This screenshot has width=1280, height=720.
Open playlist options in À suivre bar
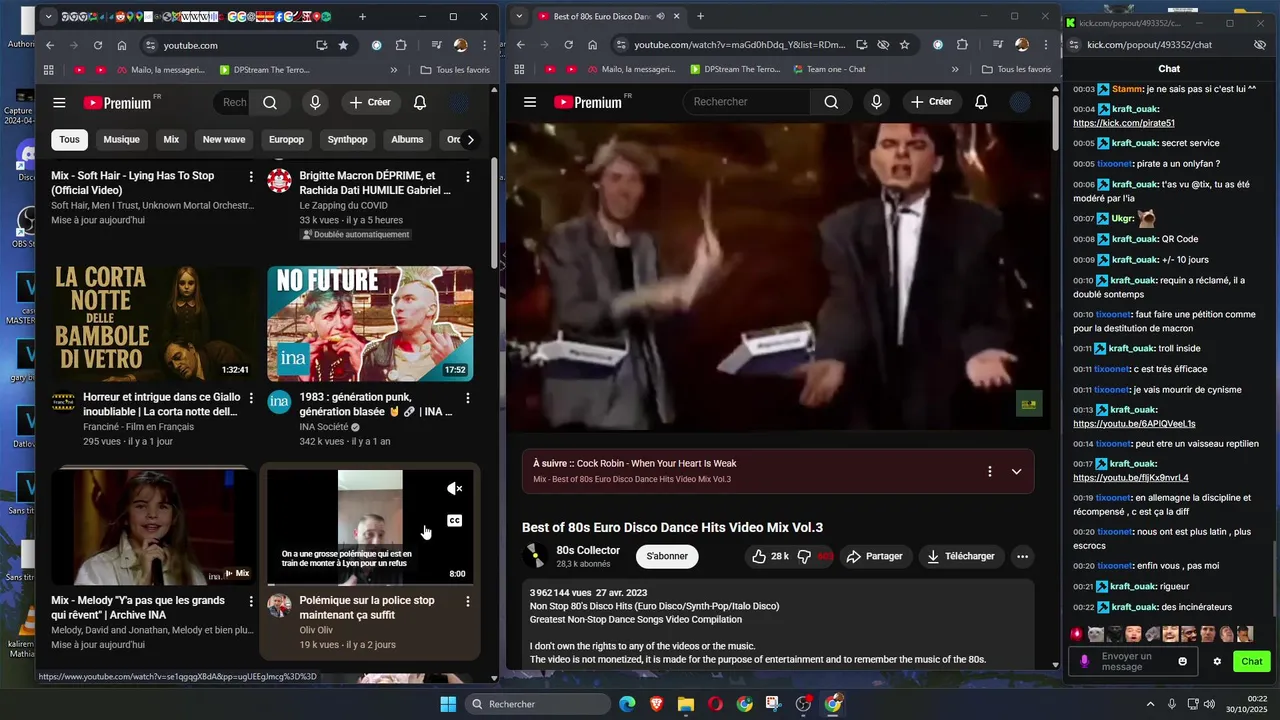[990, 471]
